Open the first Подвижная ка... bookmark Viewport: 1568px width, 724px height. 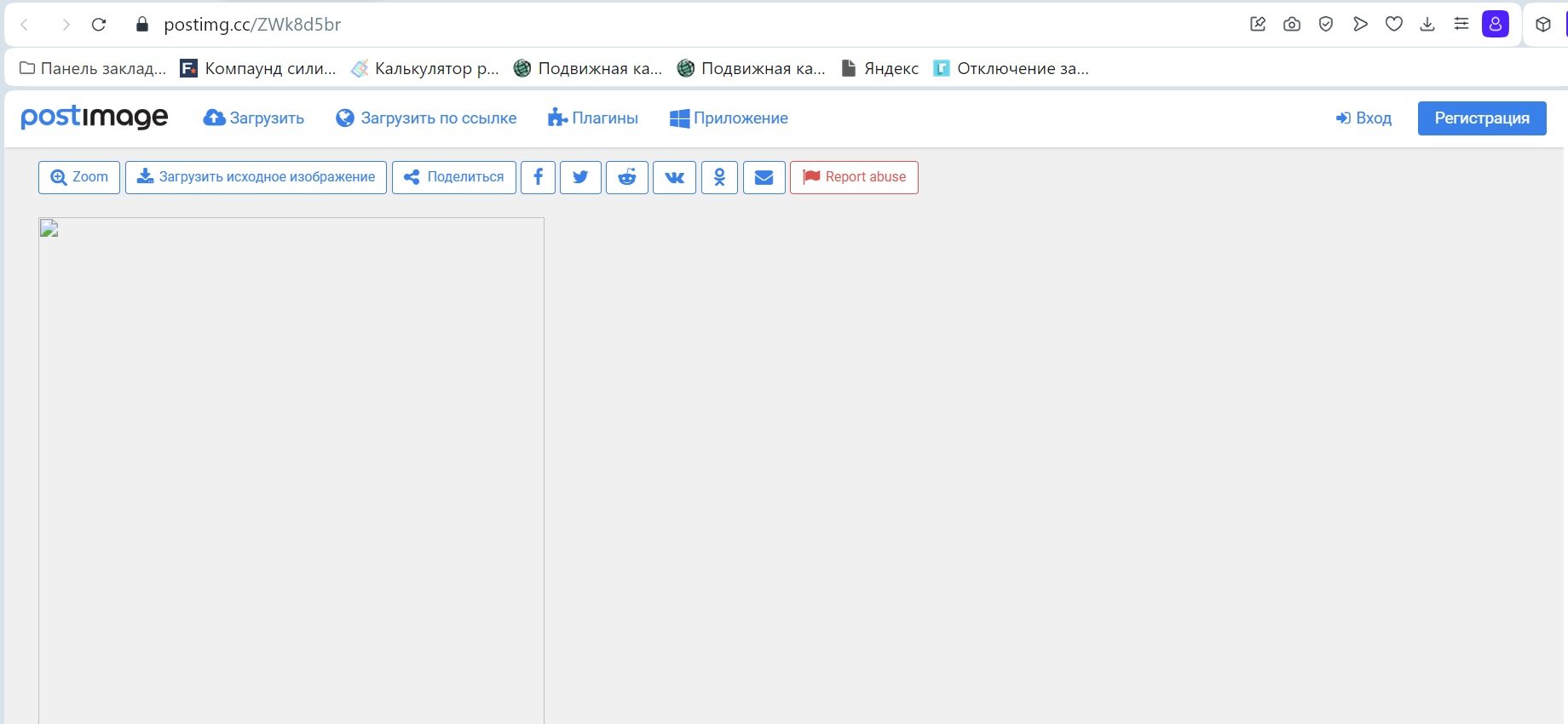(x=588, y=68)
